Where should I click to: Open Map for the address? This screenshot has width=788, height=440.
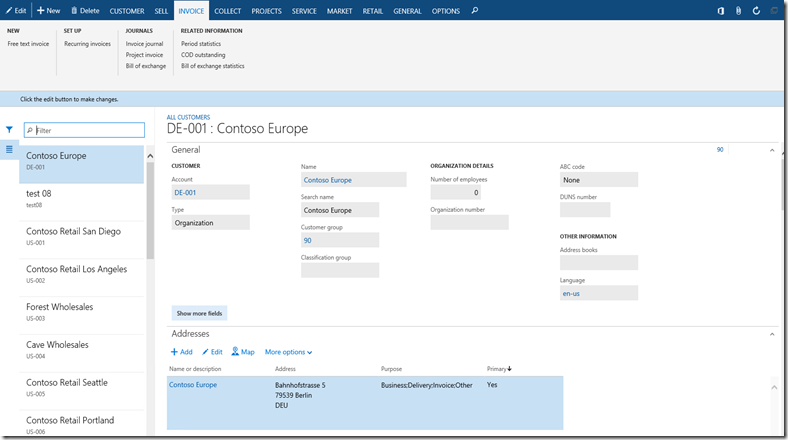(243, 352)
